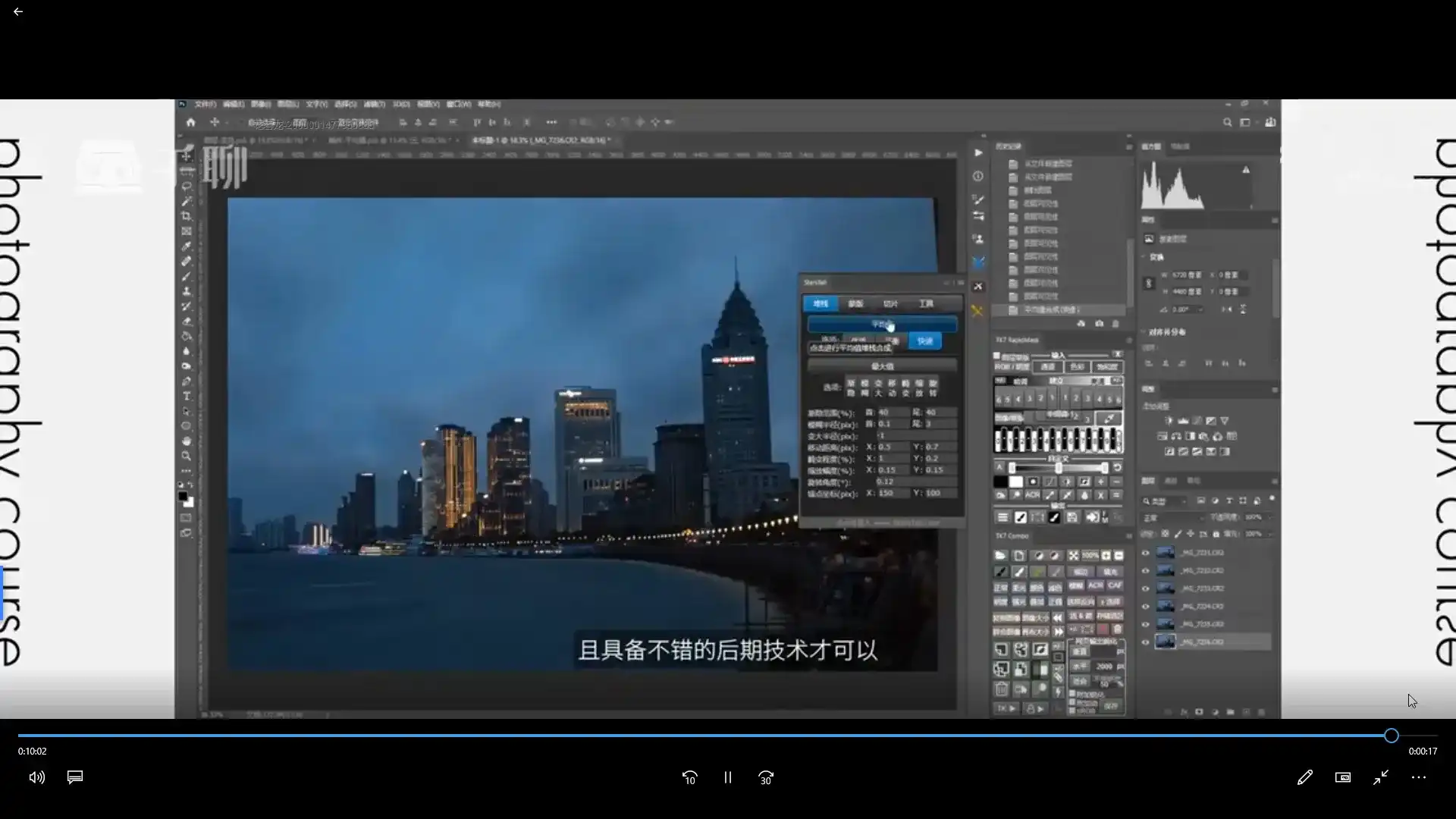Image resolution: width=1456 pixels, height=819 pixels.
Task: Open the subtitles and captions menu
Action: (75, 777)
